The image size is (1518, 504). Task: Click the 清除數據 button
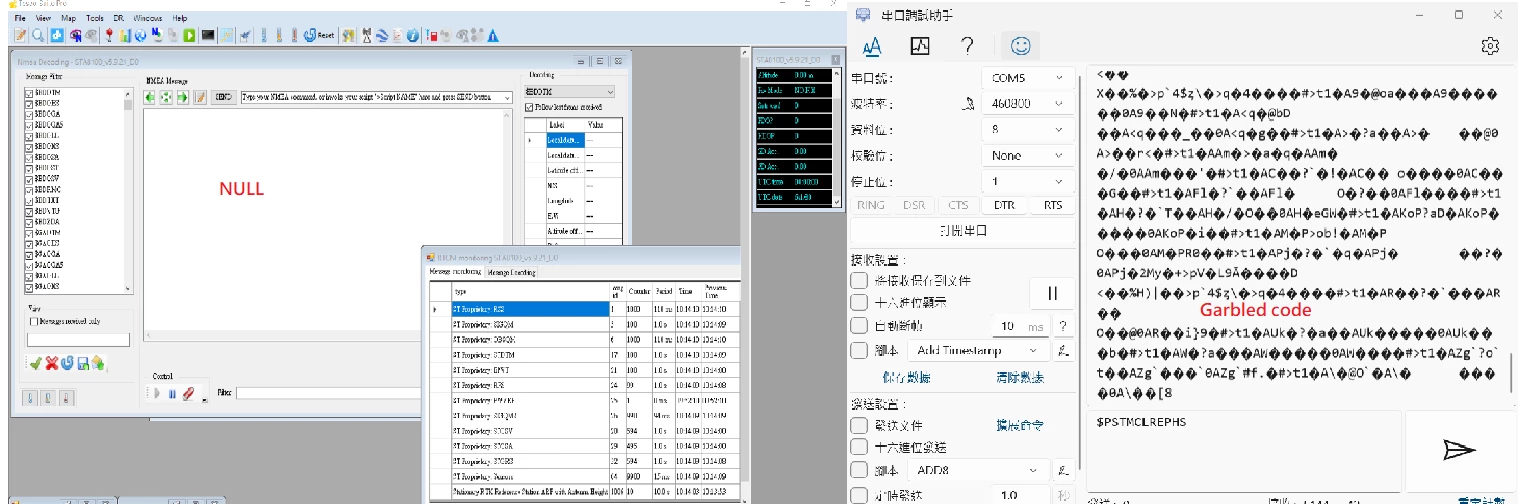(1020, 377)
